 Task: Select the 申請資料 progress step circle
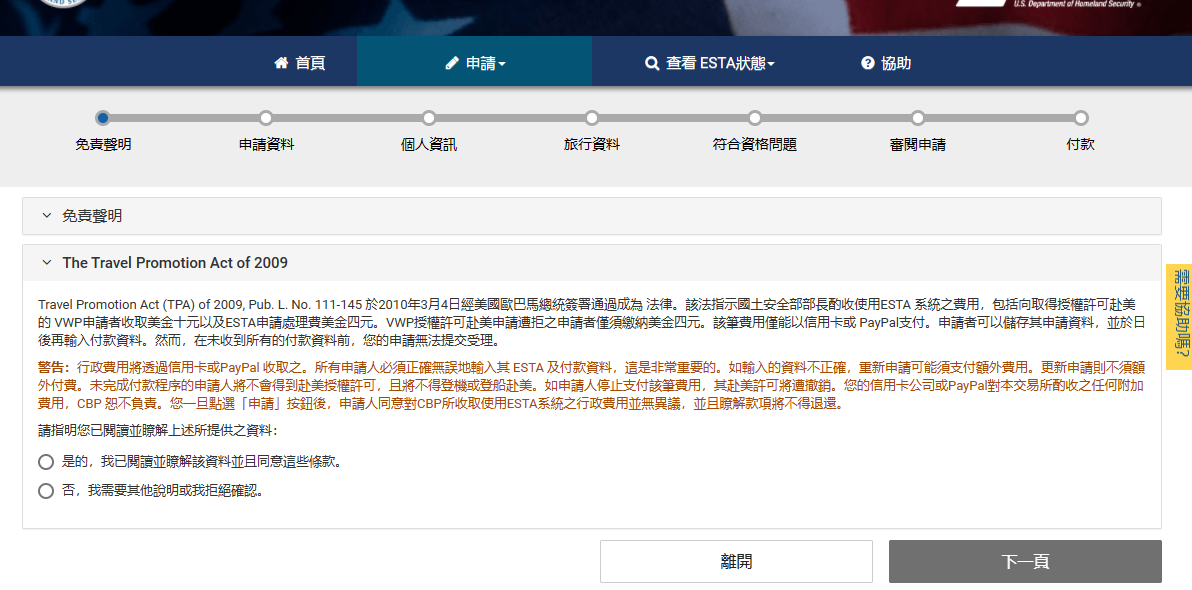tap(266, 118)
